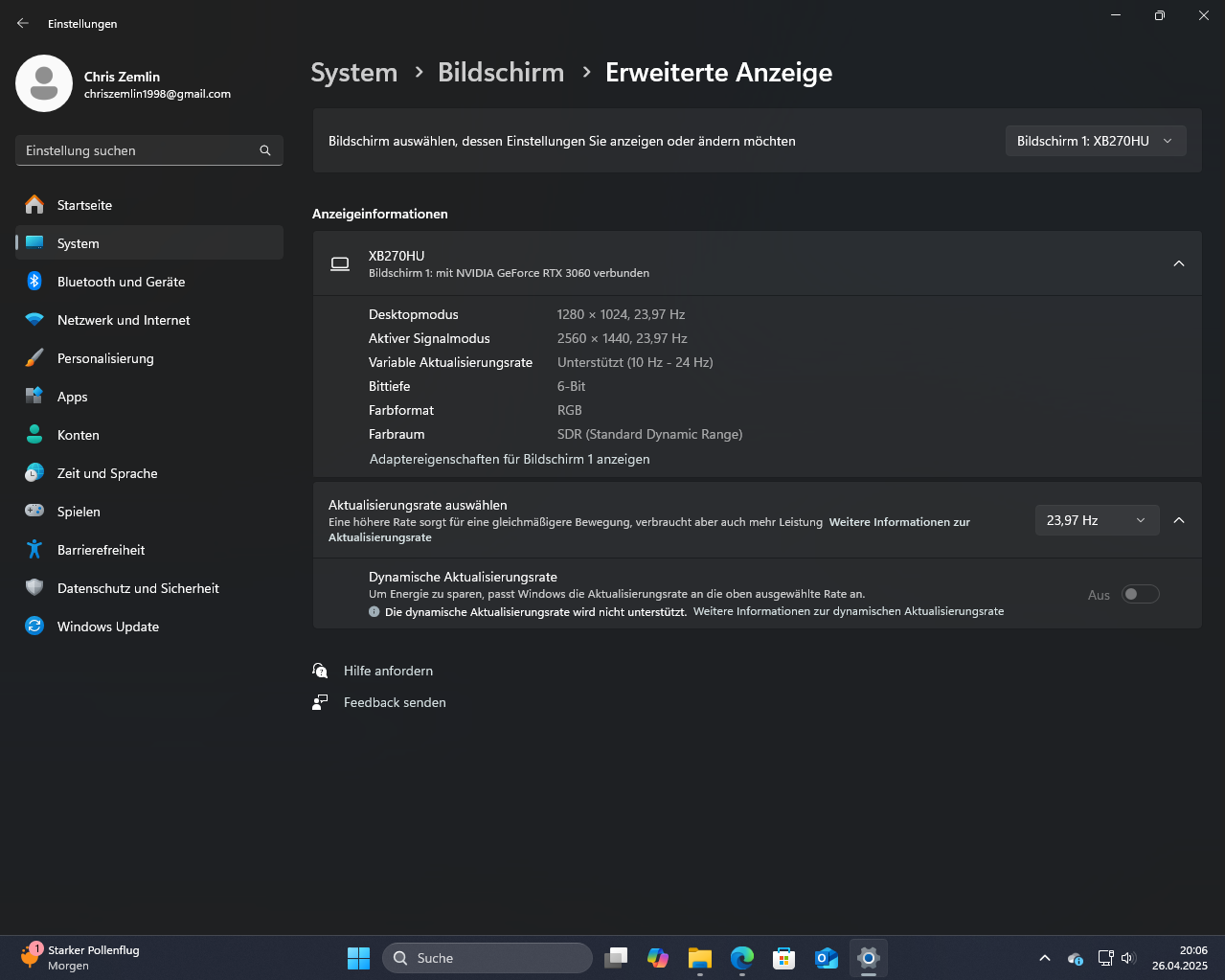Click the Aktiver Signalmodus value 2560 × 1440

coord(623,338)
